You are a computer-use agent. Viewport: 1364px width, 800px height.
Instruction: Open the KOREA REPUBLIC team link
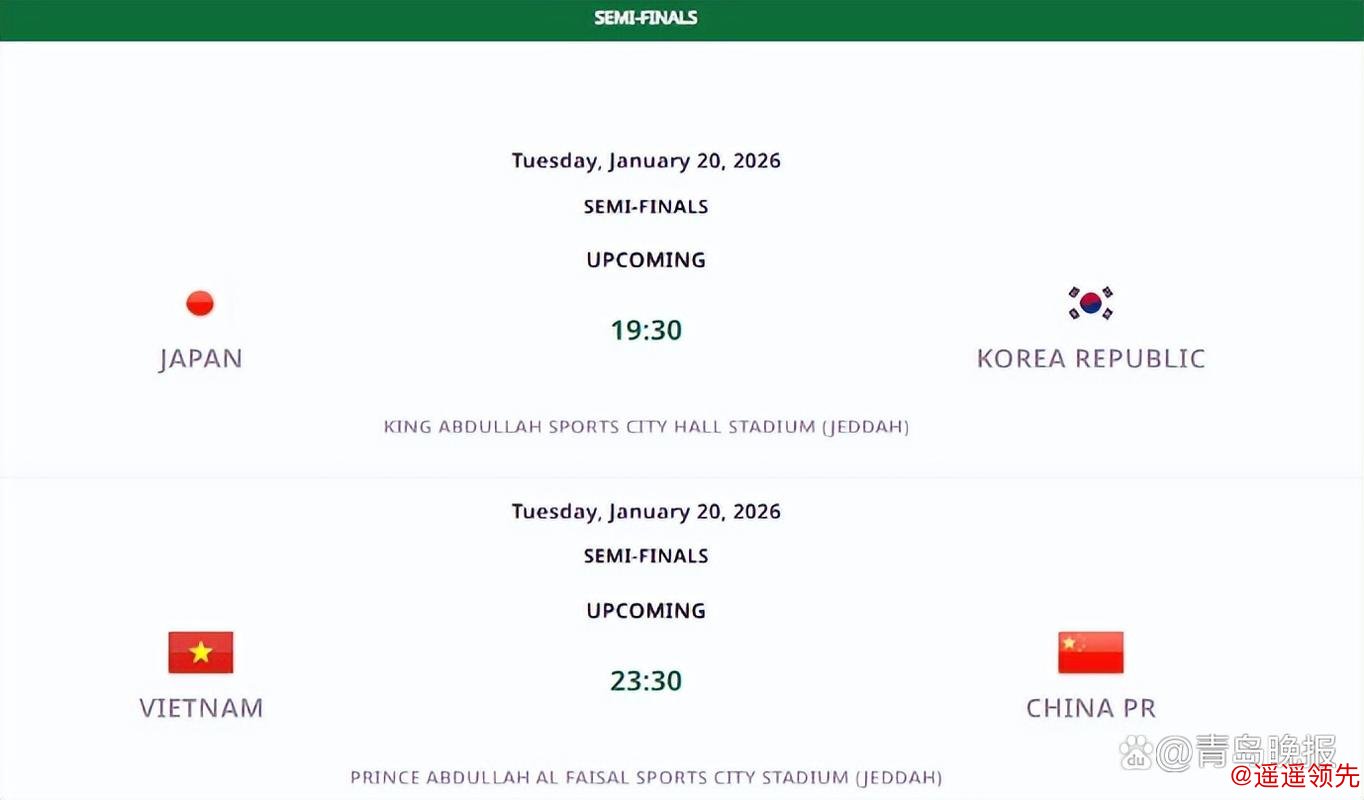click(x=1091, y=358)
